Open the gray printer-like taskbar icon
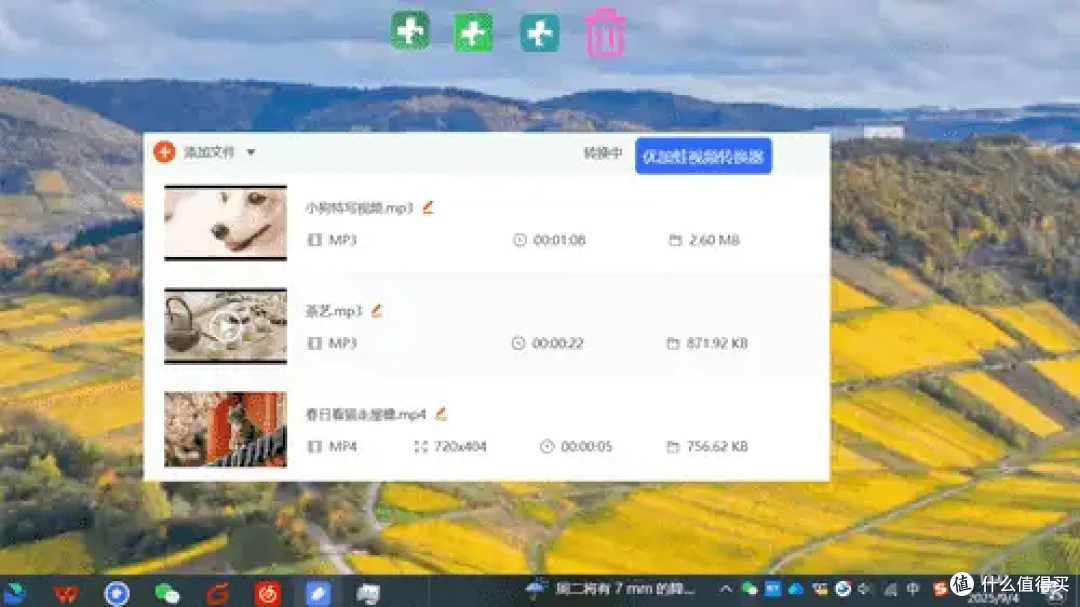 368,593
